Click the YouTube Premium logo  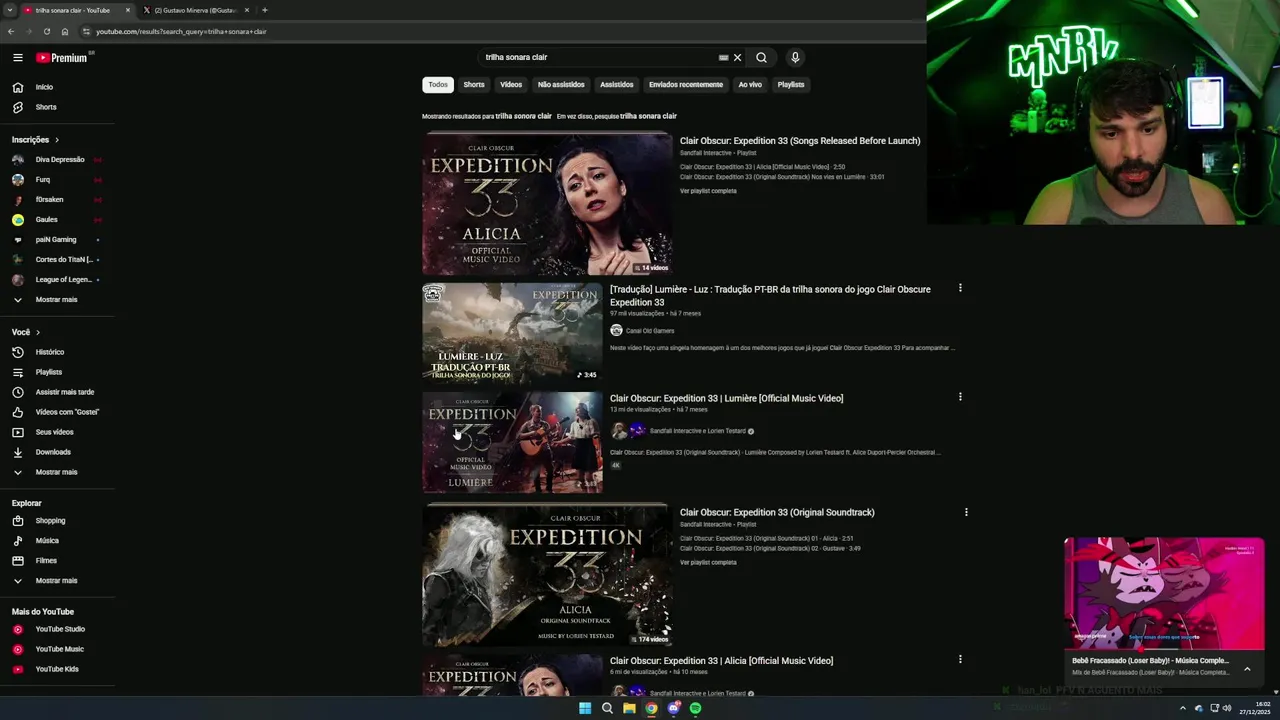pos(62,58)
